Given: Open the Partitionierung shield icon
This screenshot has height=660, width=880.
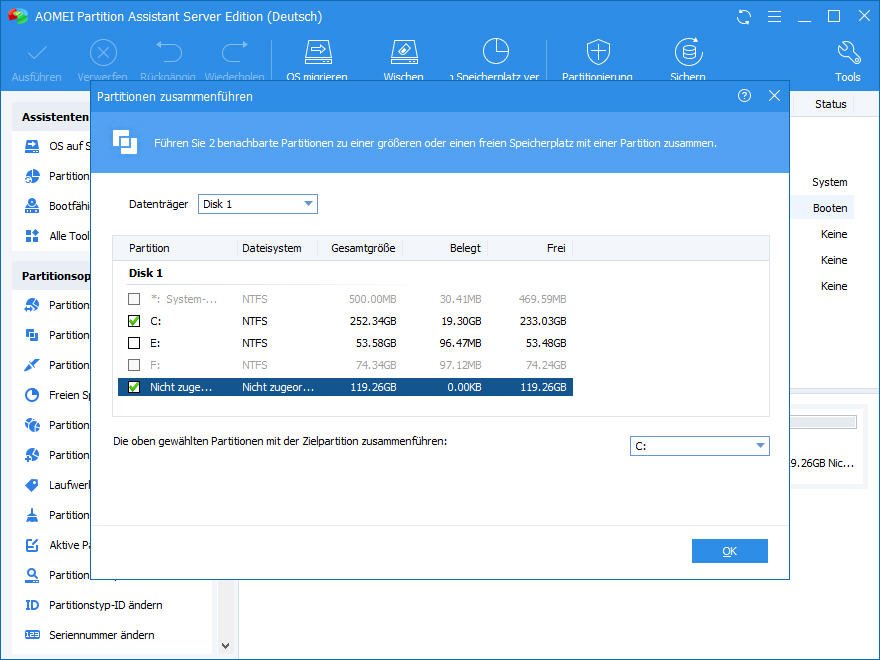Looking at the screenshot, I should [597, 53].
